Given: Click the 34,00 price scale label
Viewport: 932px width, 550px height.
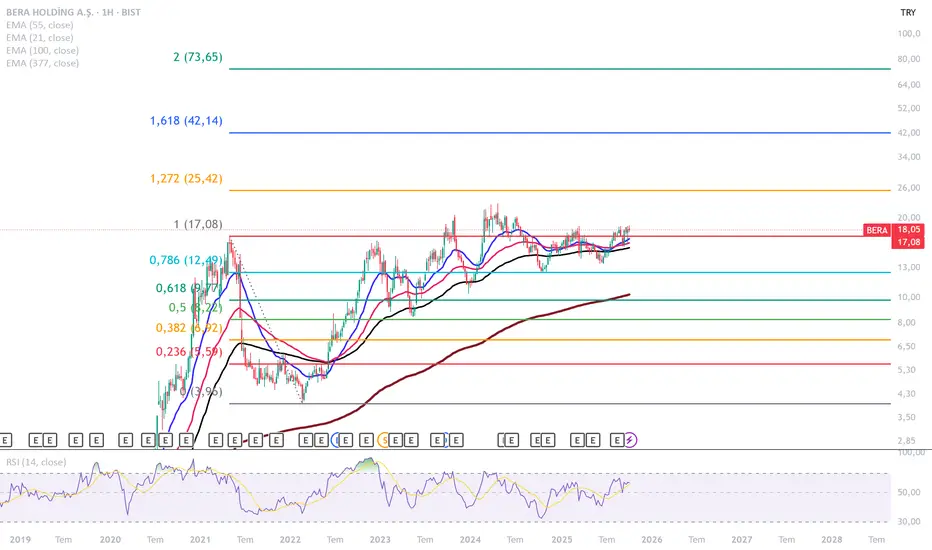Looking at the screenshot, I should [x=909, y=157].
